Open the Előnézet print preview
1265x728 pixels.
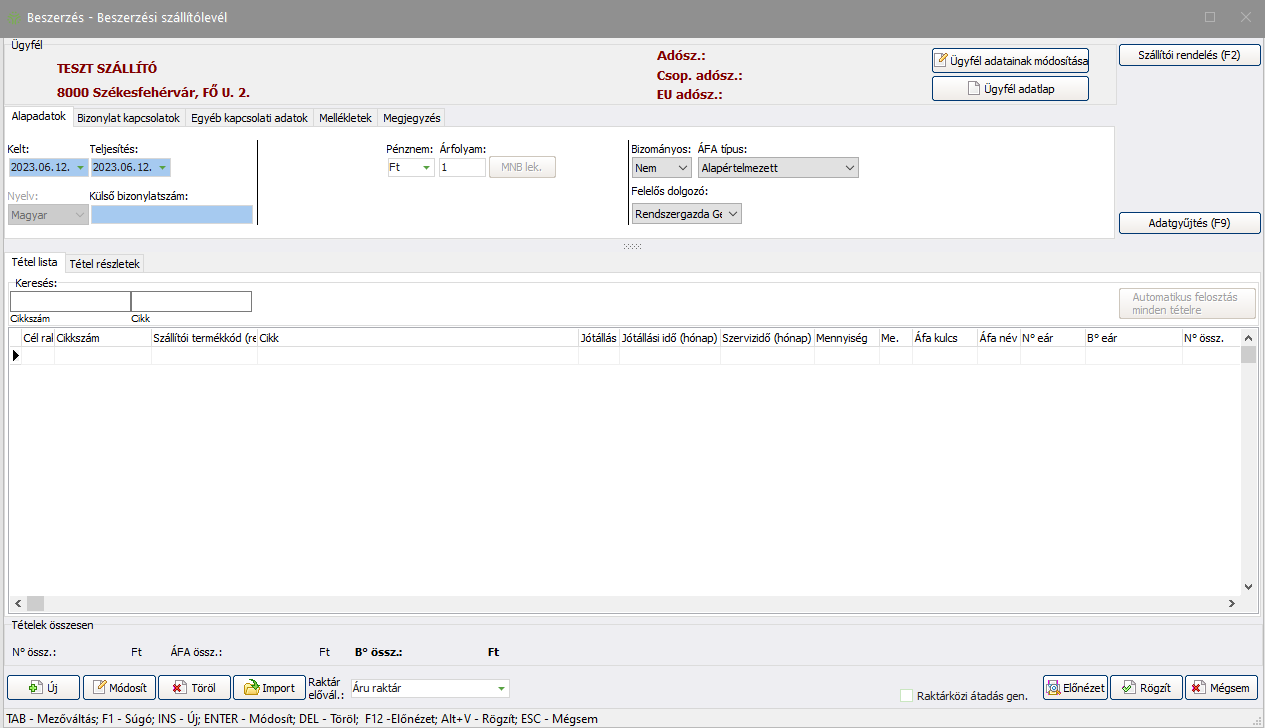click(x=1075, y=688)
